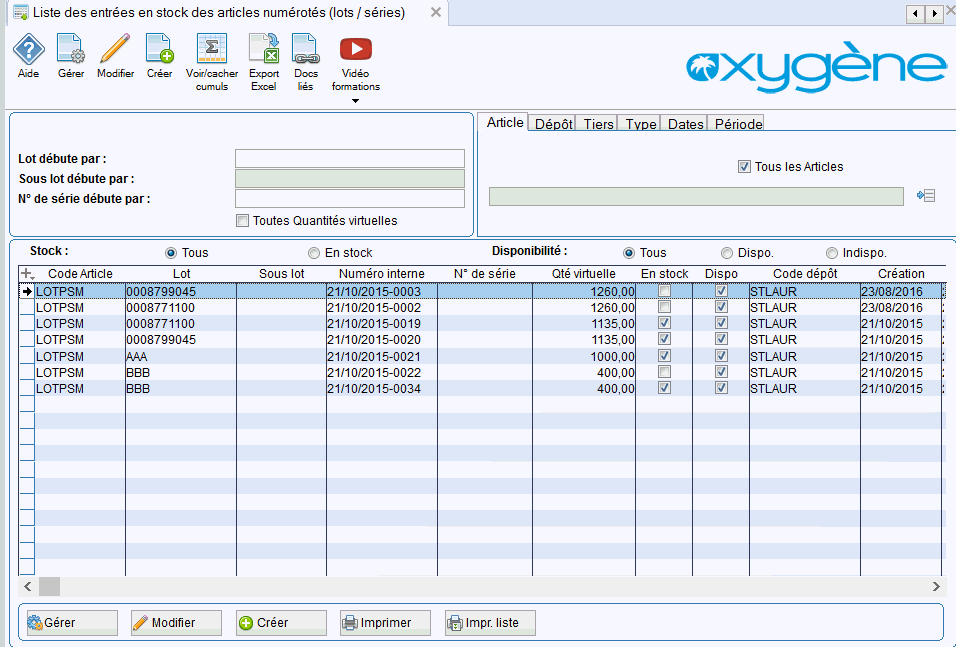Click inside the Lot débute par field
956x647 pixels.
(x=349, y=157)
